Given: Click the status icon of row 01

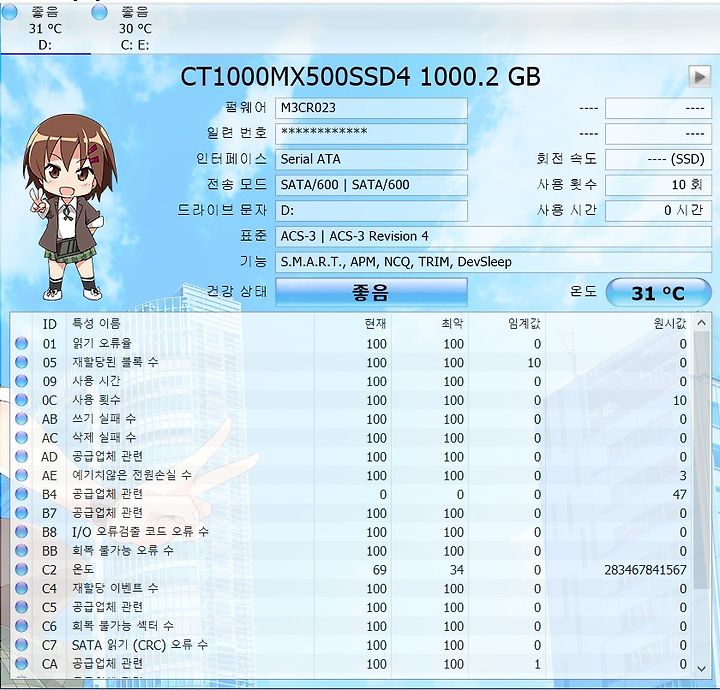Looking at the screenshot, I should coord(21,343).
